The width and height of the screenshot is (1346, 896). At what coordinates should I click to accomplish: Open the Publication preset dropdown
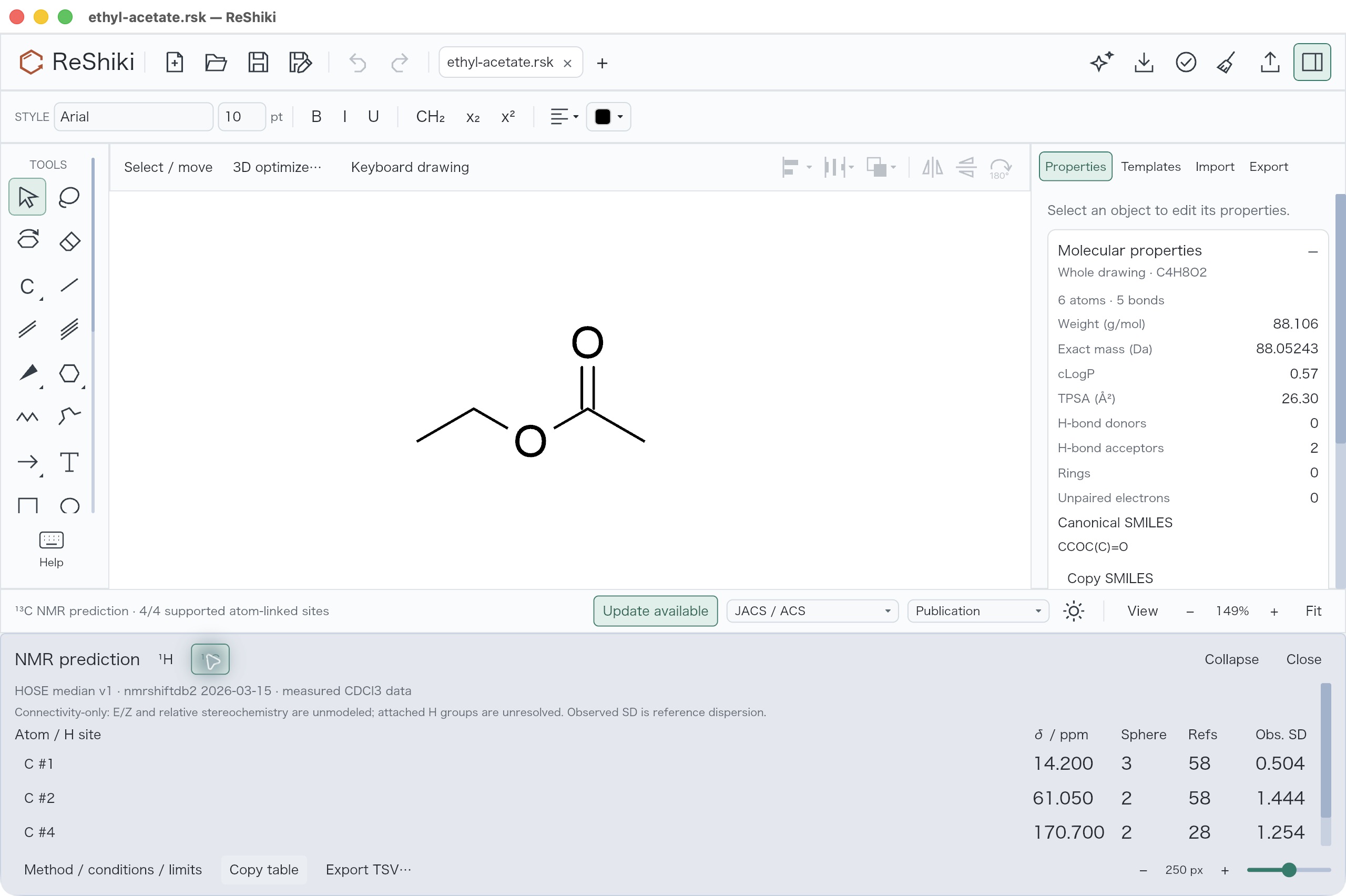(978, 611)
